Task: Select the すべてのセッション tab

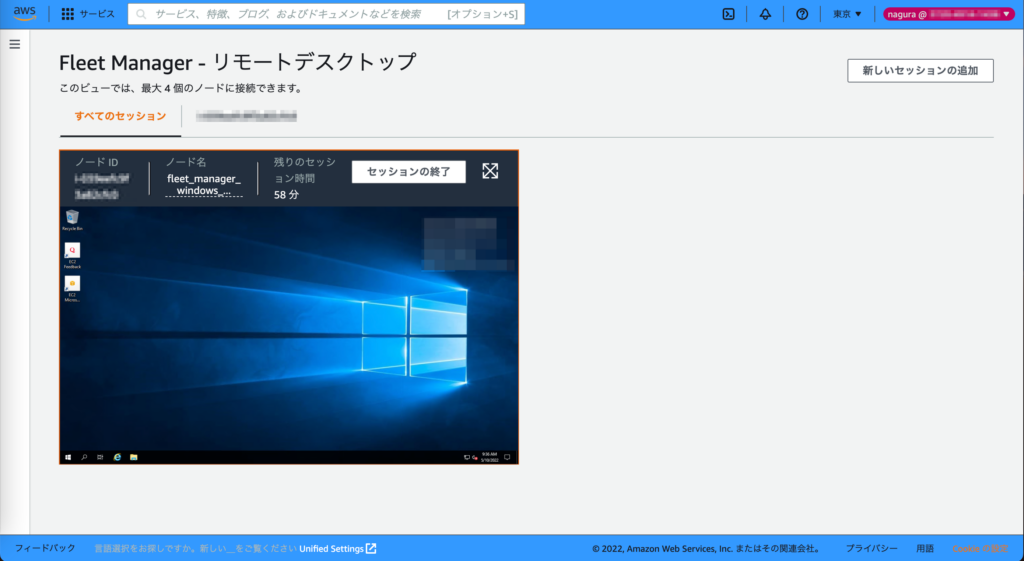Action: pyautogui.click(x=120, y=116)
